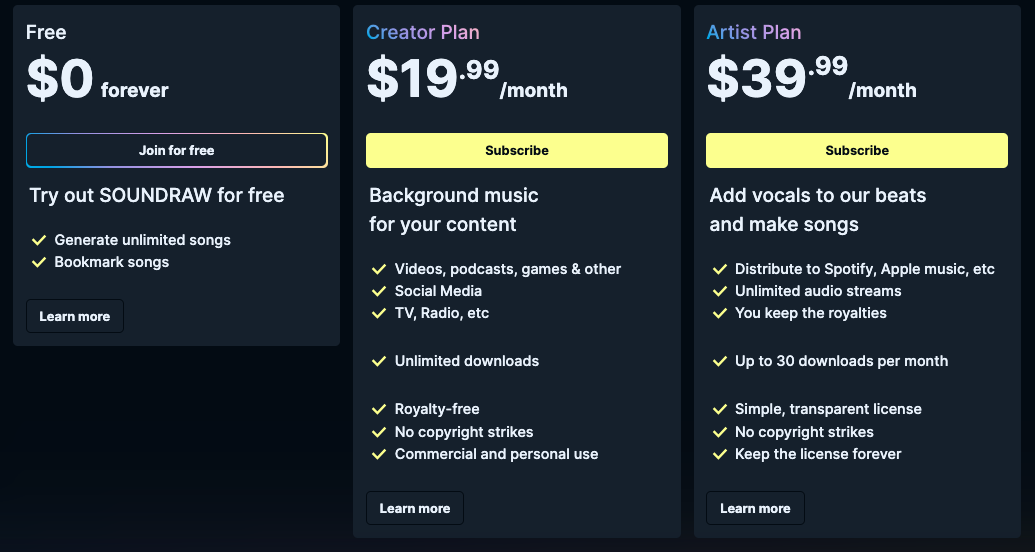This screenshot has height=552, width=1035.
Task: Click the Up to 30 downloads per month text
Action: [841, 361]
